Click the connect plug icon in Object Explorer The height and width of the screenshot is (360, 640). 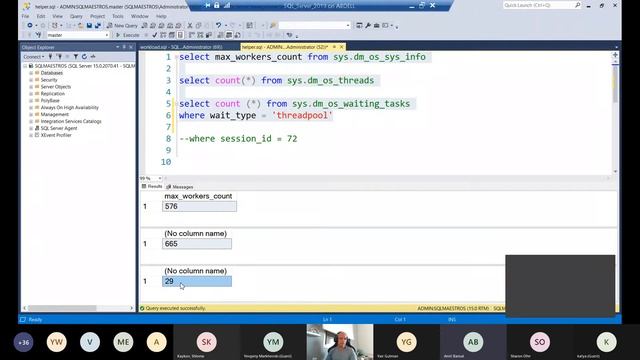click(51, 57)
